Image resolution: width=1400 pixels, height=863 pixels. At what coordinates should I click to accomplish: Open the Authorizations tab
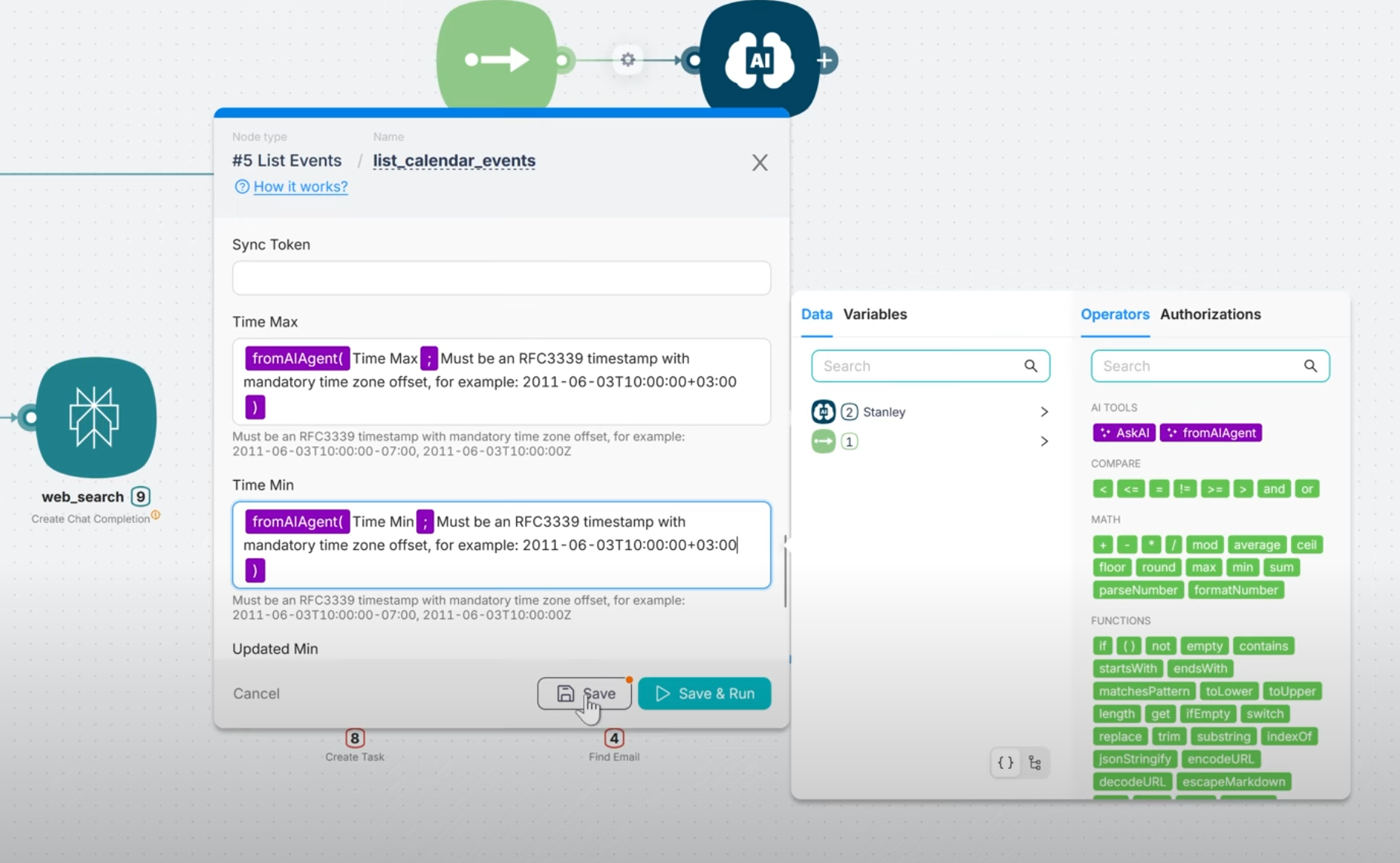(1210, 315)
